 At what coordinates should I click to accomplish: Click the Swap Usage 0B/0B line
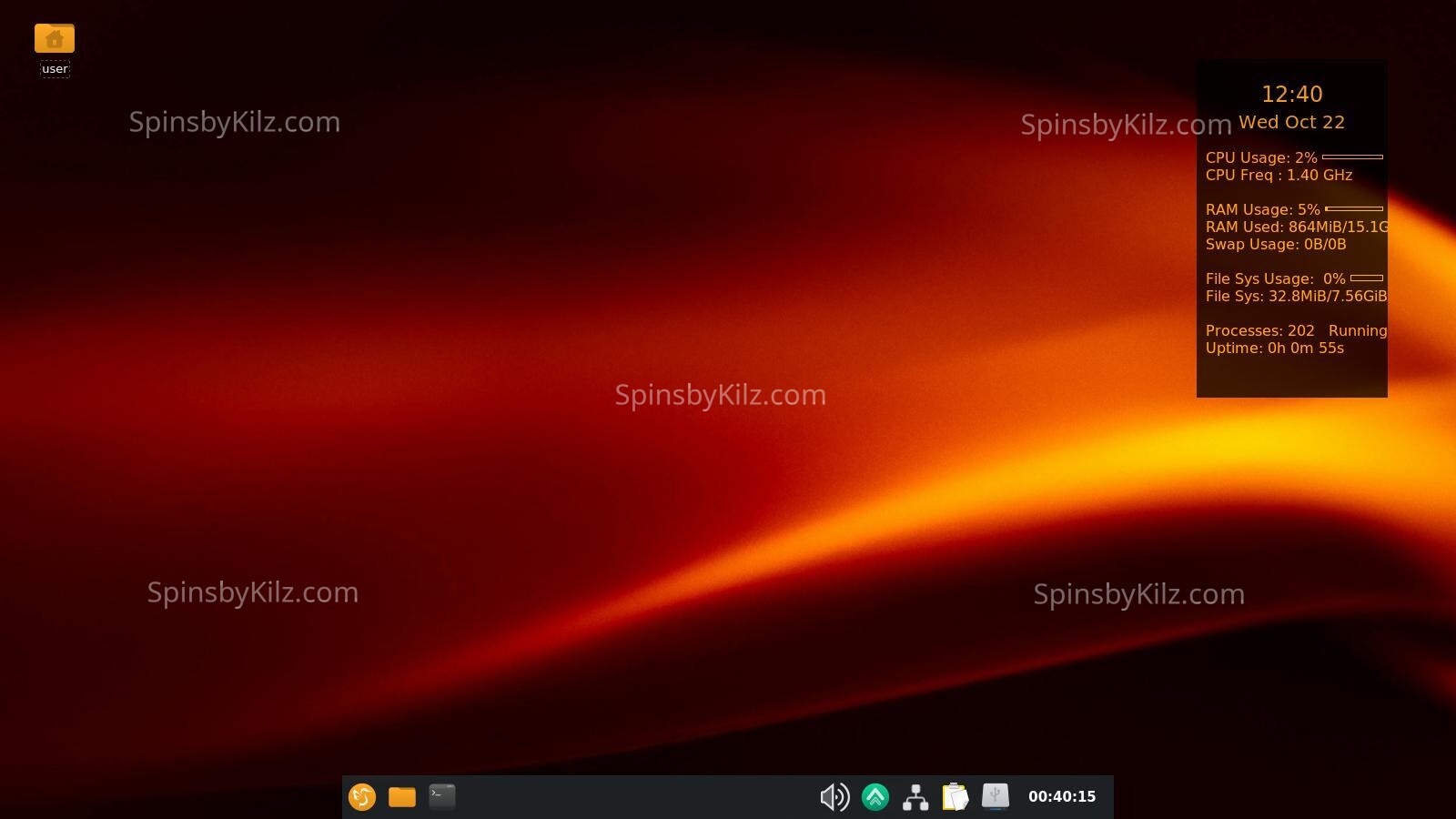[1276, 245]
